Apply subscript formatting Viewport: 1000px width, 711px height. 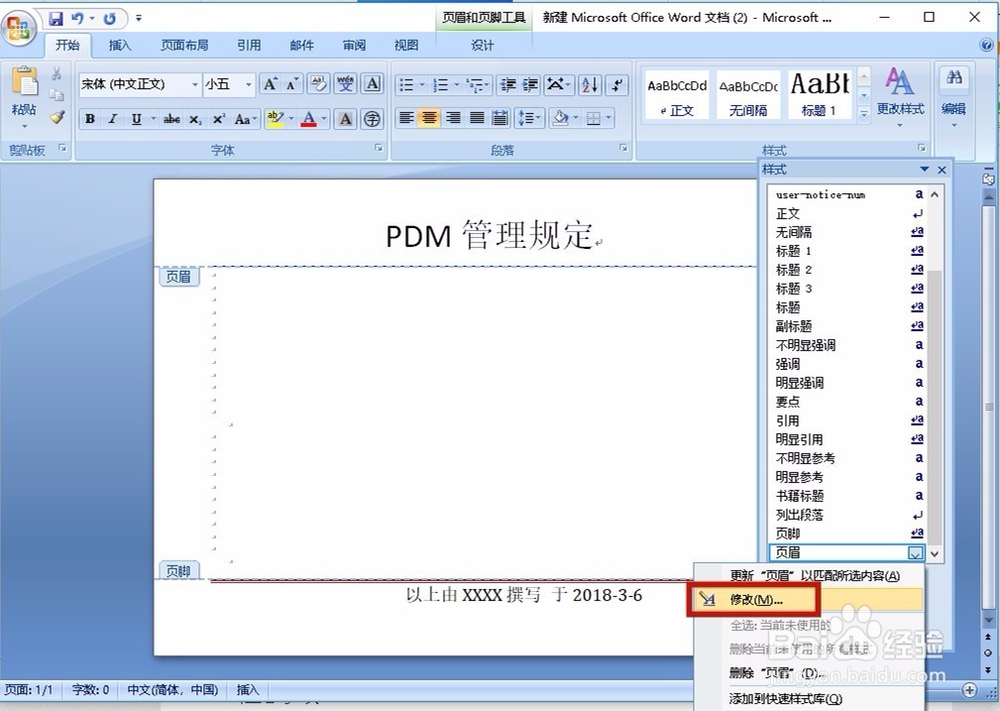point(195,119)
